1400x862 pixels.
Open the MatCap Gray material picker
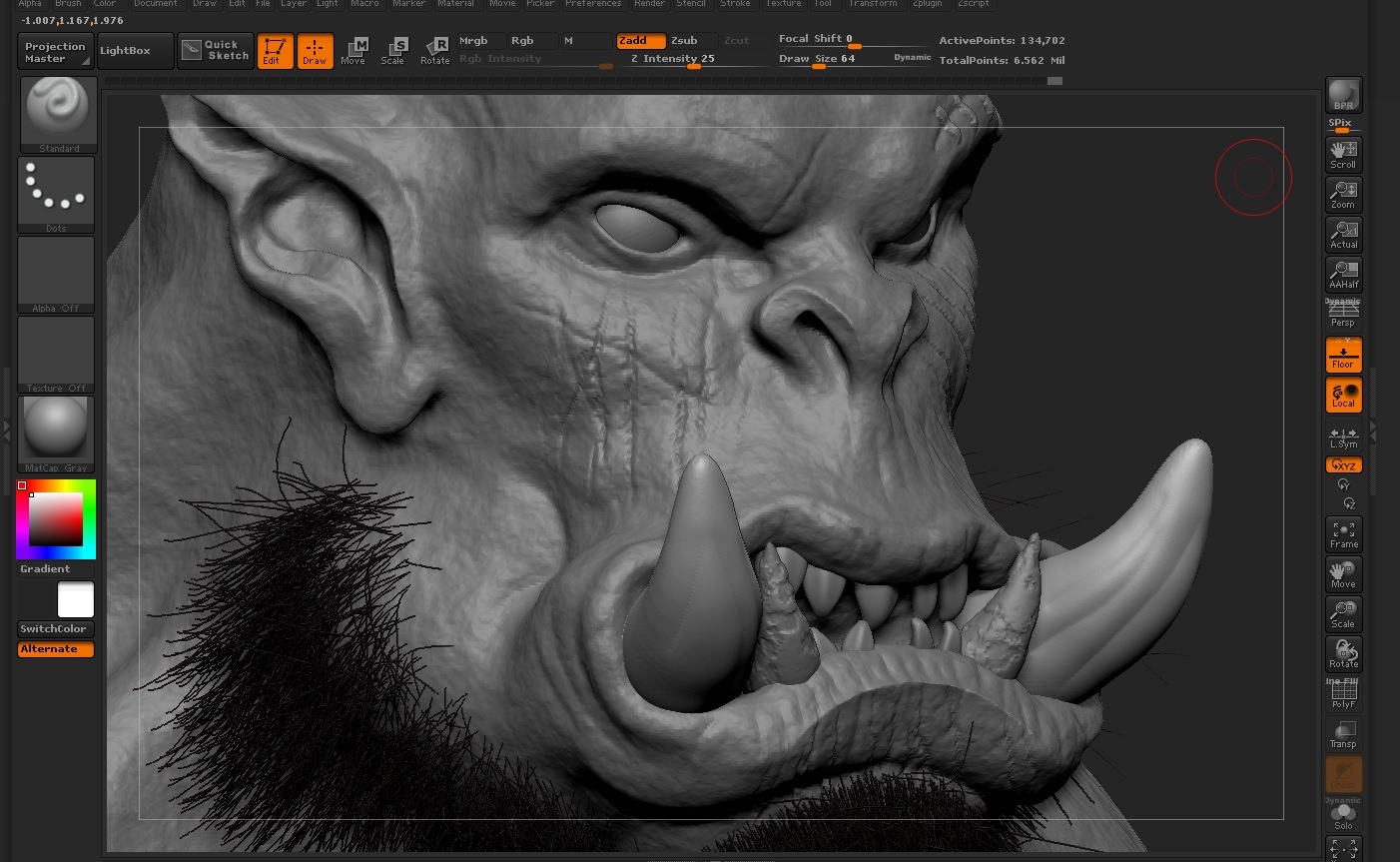point(56,434)
